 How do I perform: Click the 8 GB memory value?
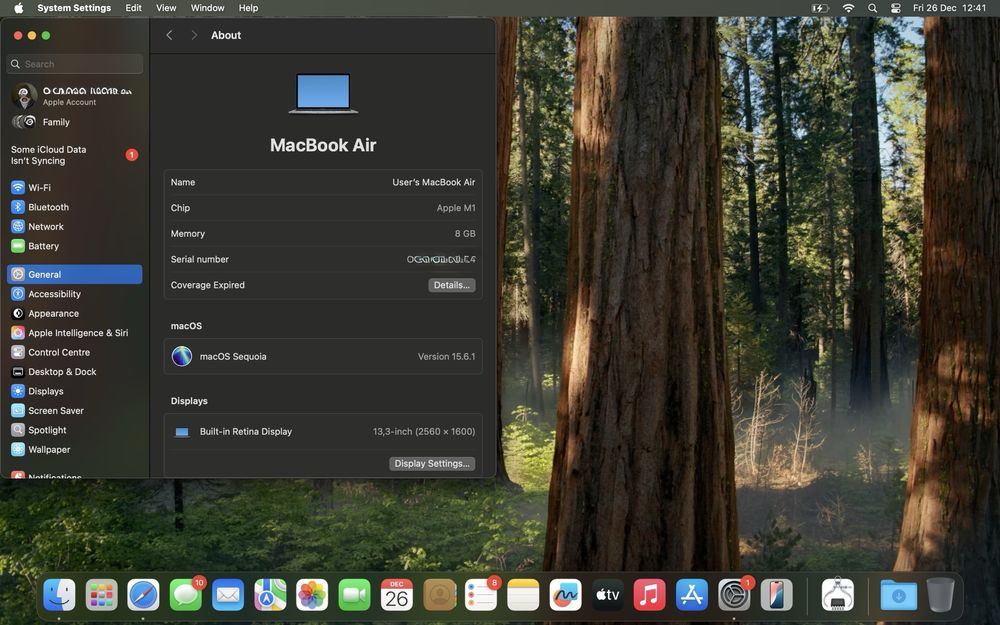465,233
